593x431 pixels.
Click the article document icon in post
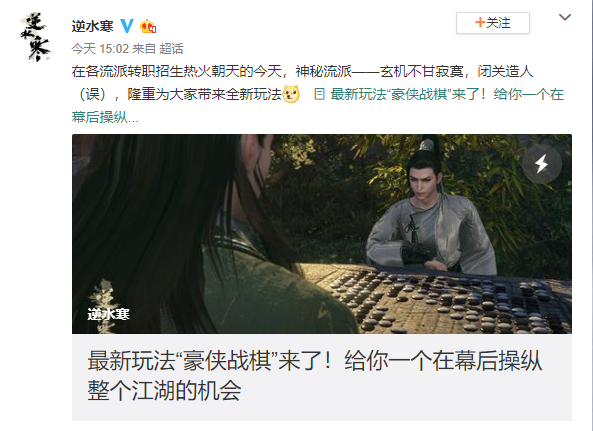tap(319, 94)
